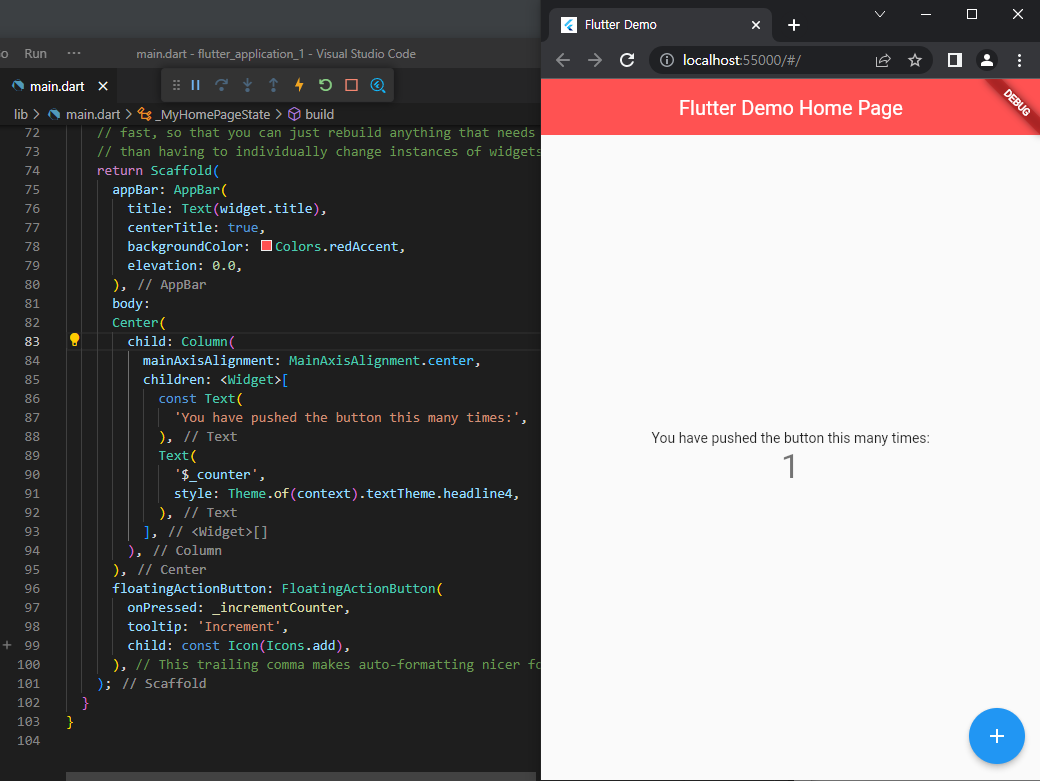Click 'FloatingActionButton(' constructor in code
This screenshot has height=781, width=1040.
click(x=362, y=589)
